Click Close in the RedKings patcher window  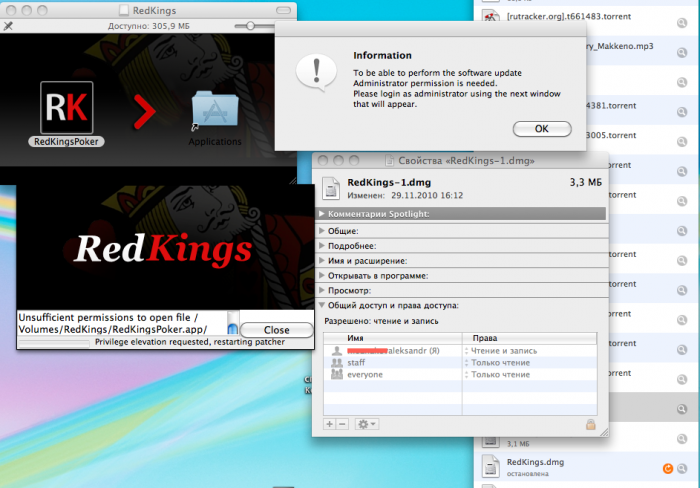[x=276, y=330]
